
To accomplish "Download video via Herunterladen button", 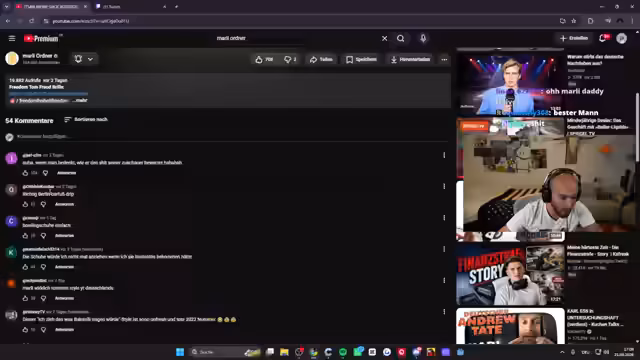I will [411, 60].
